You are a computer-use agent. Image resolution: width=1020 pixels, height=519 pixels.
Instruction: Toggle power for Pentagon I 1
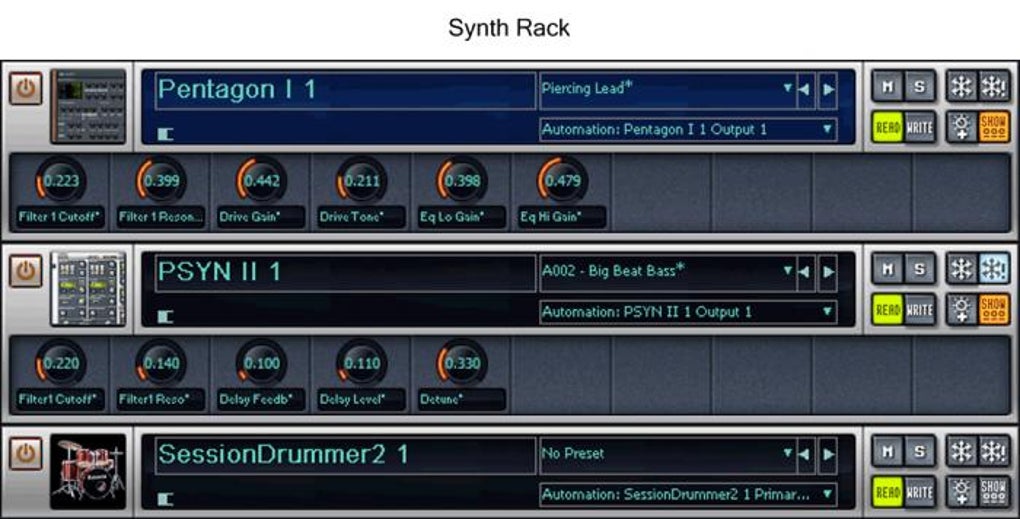(26, 88)
